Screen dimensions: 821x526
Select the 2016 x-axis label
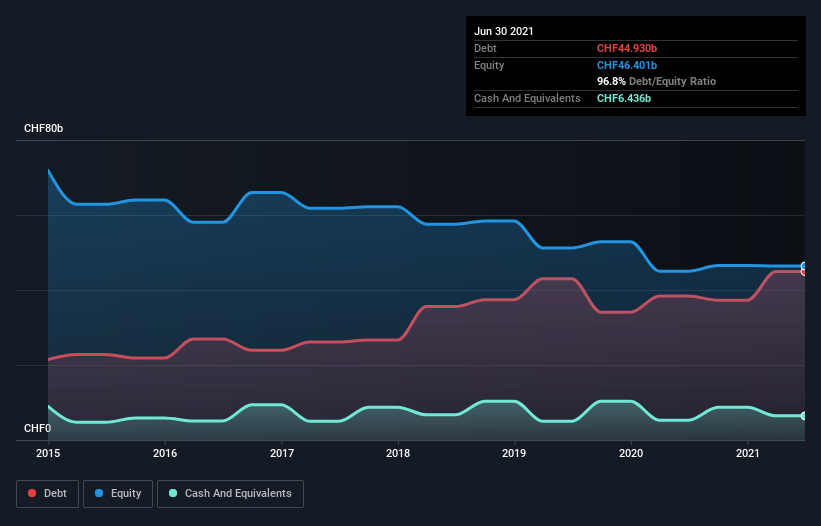pos(165,453)
